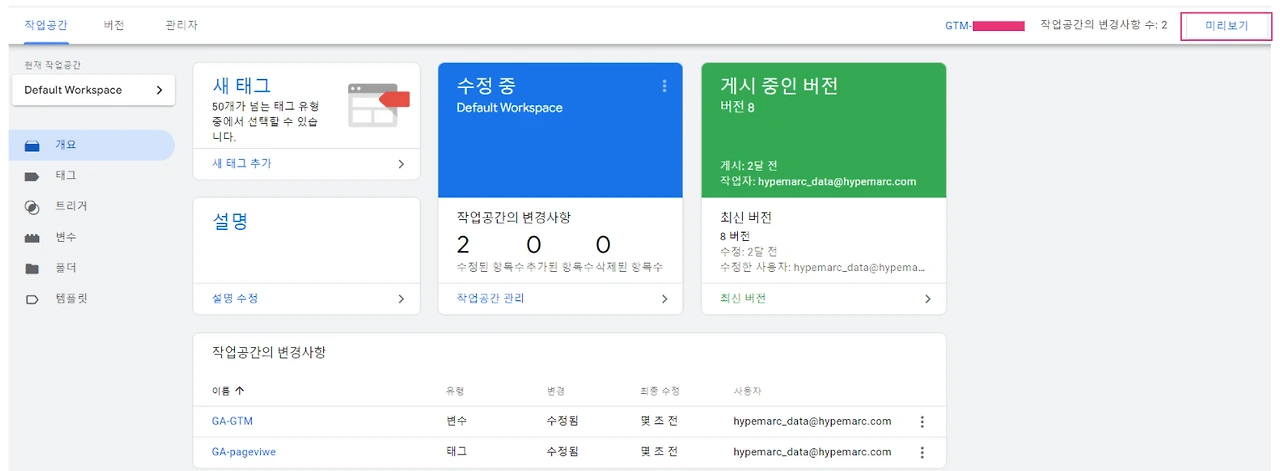Screen dimensions: 1280x471
Task: Click the 유형 column header
Action: click(x=455, y=390)
